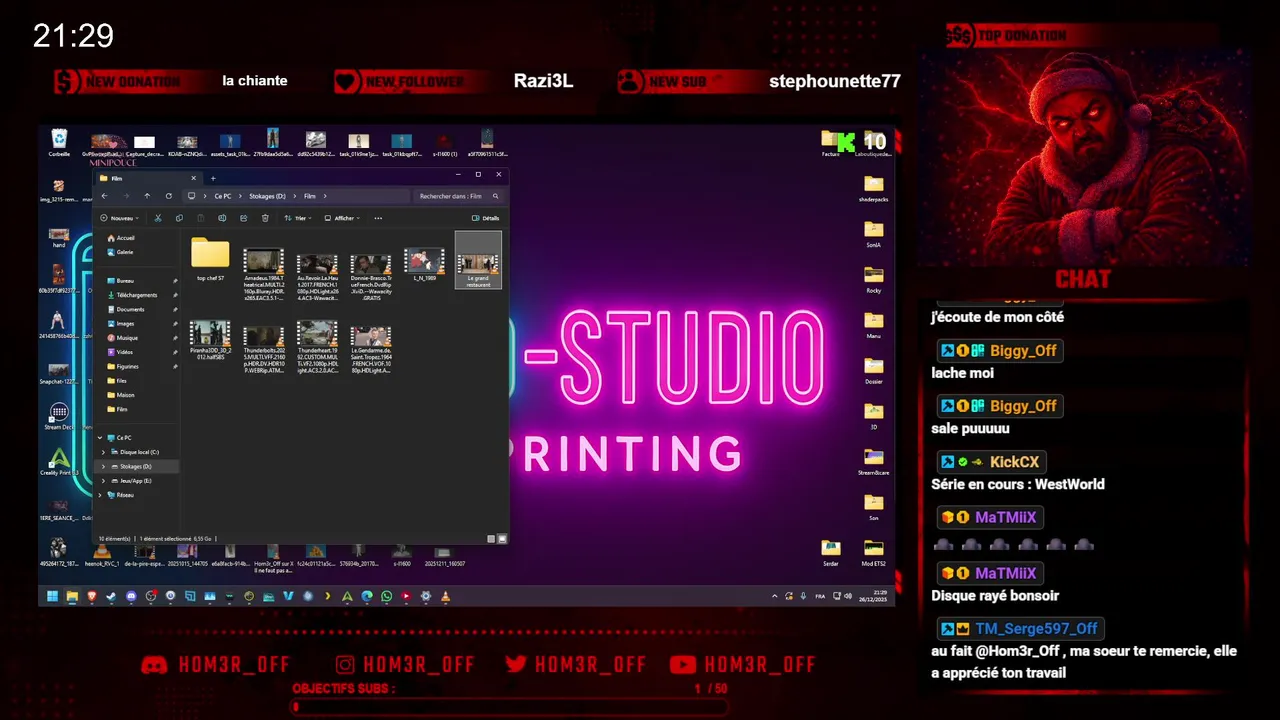Expand Stokages (D:) node arrow

[x=104, y=466]
